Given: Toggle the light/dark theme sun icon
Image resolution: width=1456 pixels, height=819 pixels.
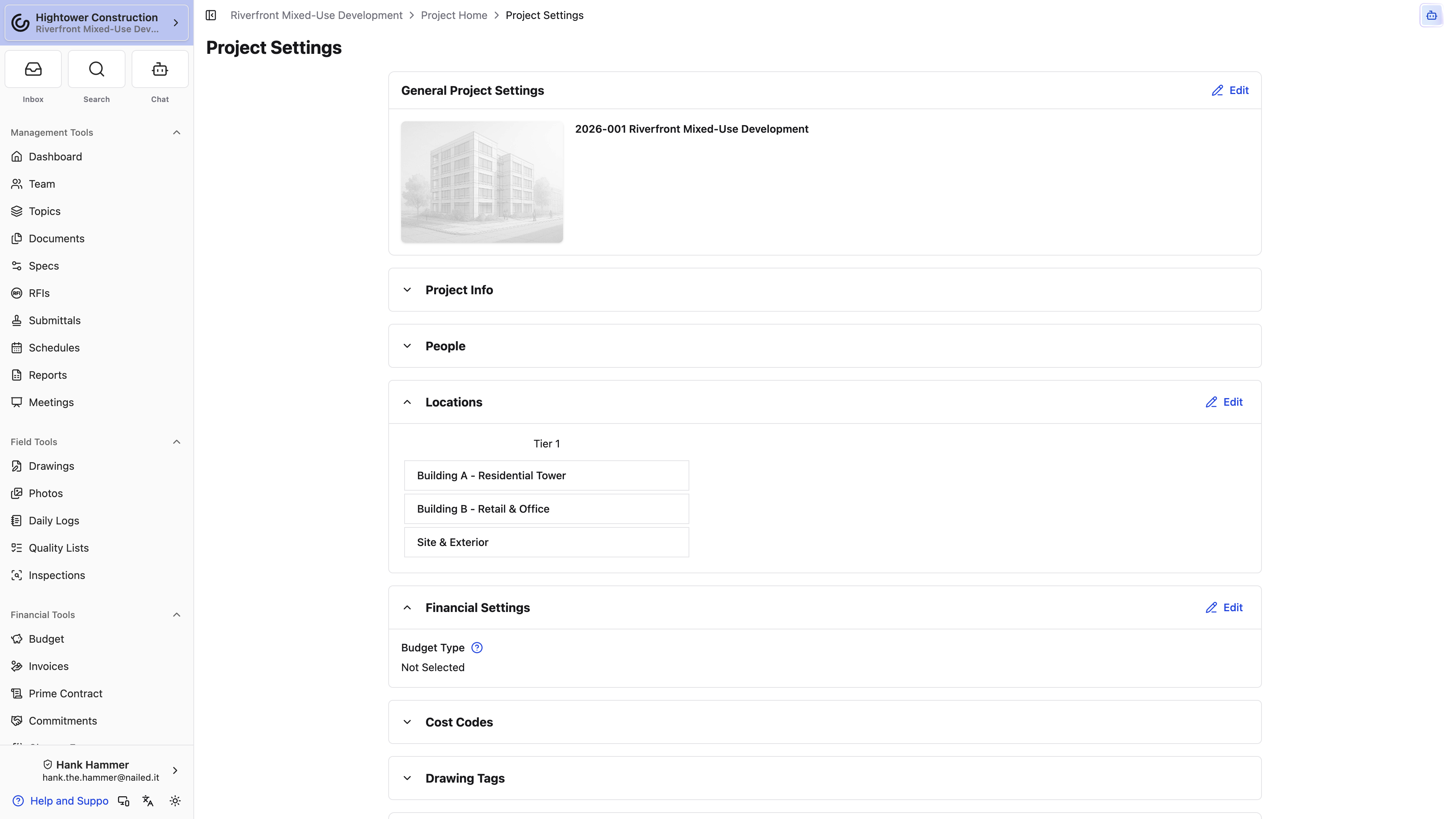Looking at the screenshot, I should pos(175,801).
